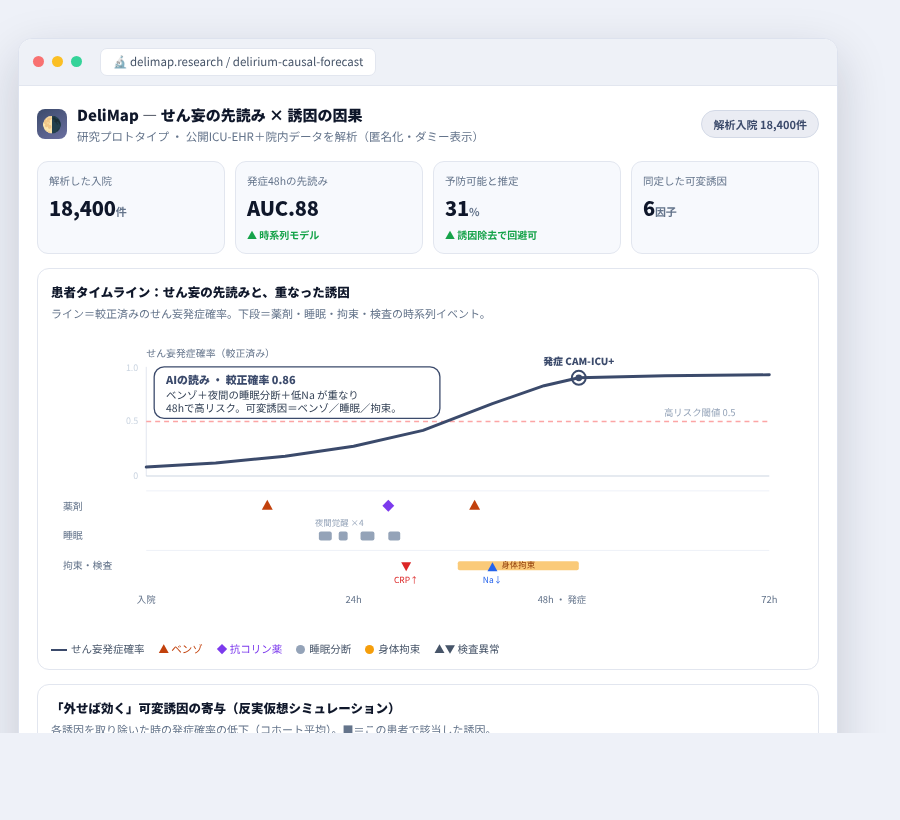Click the microscope icon in the address bar
The image size is (900, 820).
(x=119, y=62)
